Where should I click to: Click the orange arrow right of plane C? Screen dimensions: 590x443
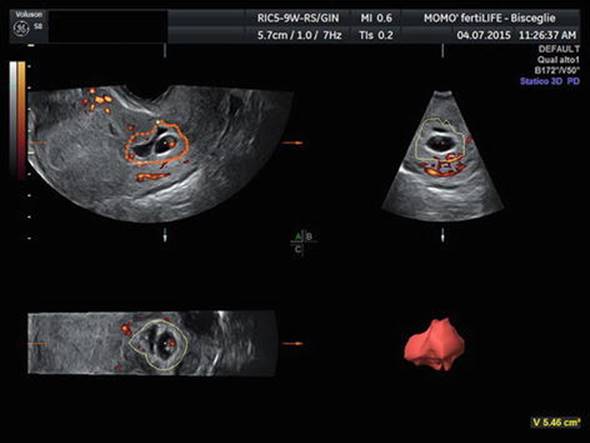tap(292, 343)
